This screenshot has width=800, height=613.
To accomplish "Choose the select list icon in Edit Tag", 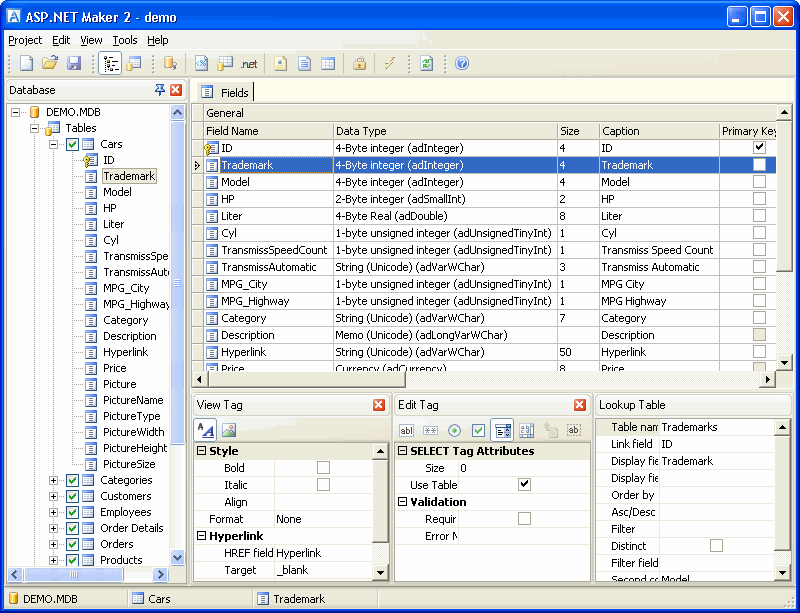I will point(502,430).
